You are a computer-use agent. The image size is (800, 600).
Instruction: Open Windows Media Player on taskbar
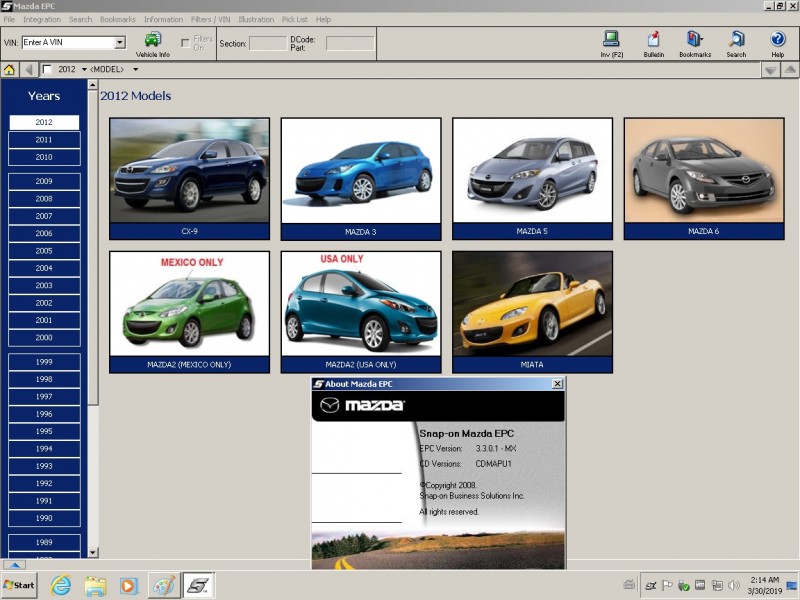(129, 586)
